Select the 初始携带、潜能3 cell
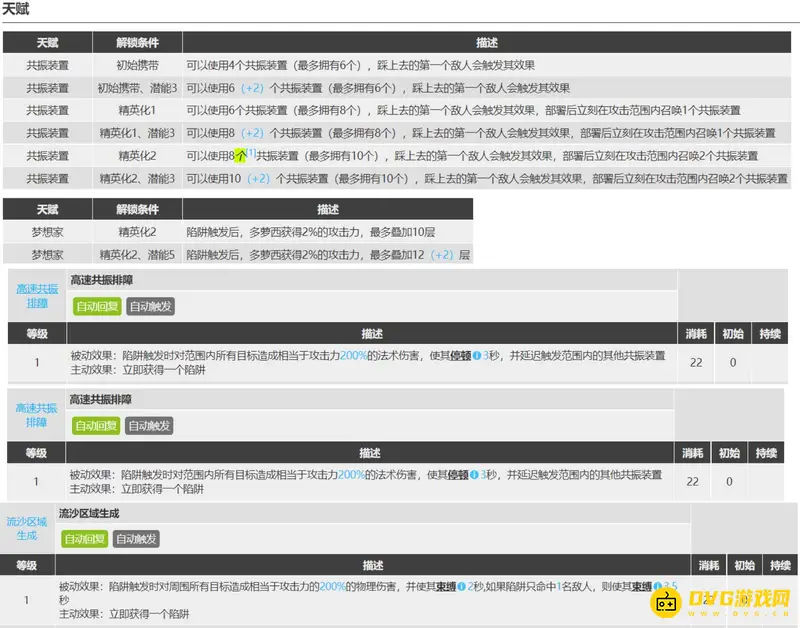 137,88
